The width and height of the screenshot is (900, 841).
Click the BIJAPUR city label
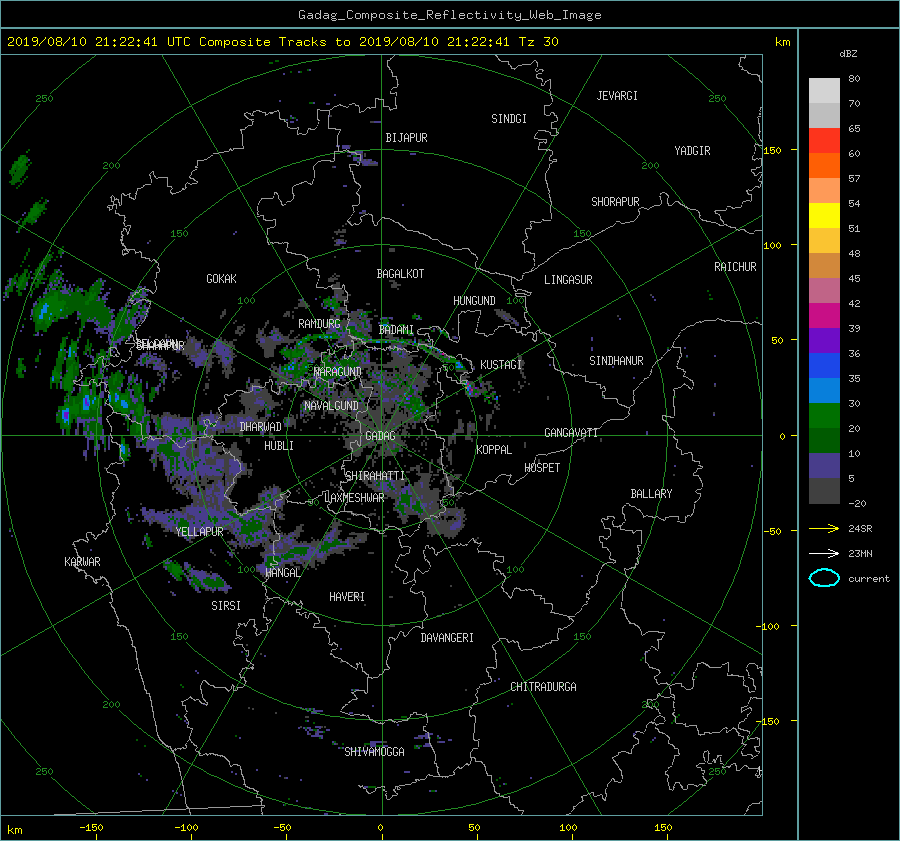[x=406, y=138]
